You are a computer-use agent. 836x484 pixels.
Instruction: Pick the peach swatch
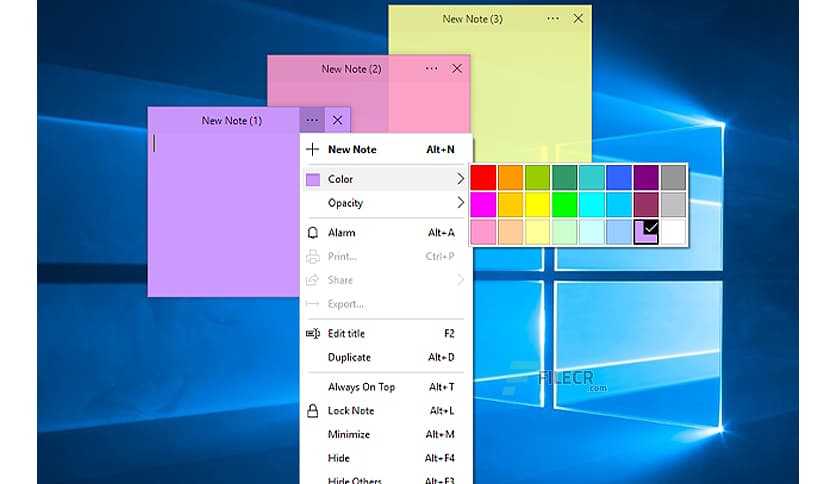coord(511,232)
